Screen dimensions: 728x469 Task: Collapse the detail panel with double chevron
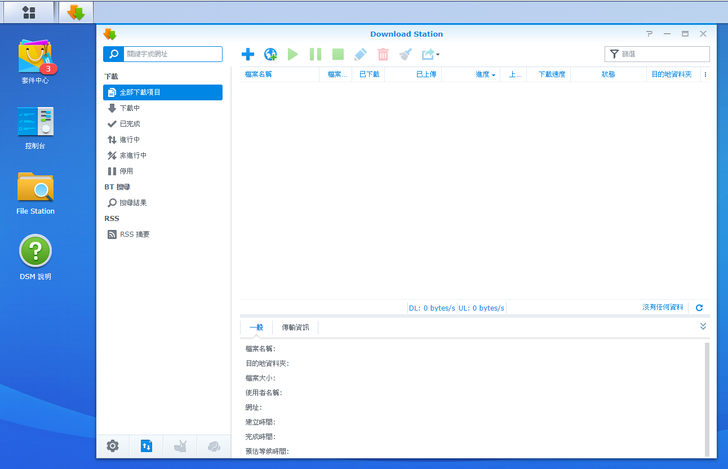pyautogui.click(x=702, y=326)
